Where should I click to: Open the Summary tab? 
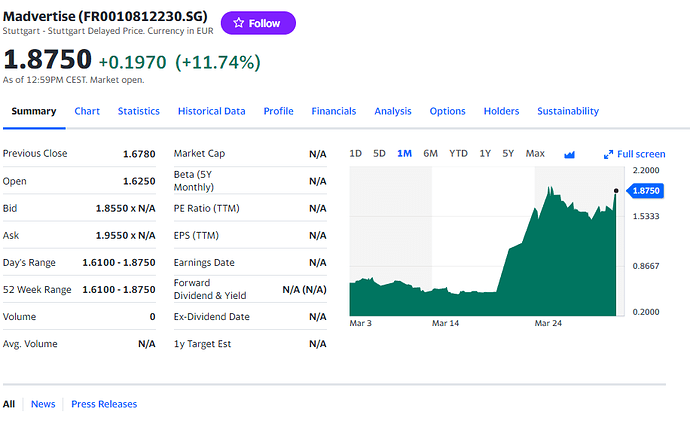(x=34, y=111)
